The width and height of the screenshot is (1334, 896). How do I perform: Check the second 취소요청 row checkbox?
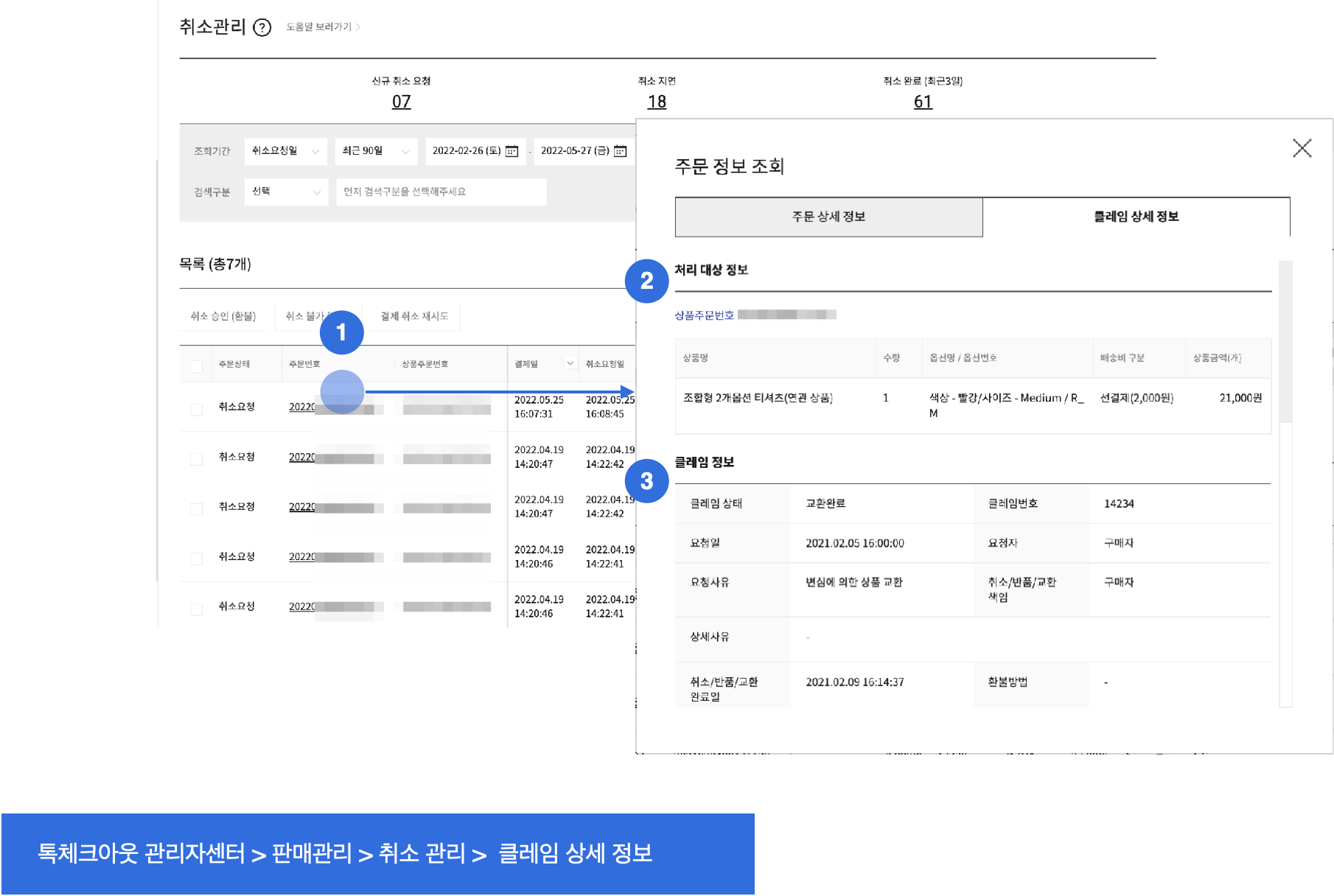[197, 459]
